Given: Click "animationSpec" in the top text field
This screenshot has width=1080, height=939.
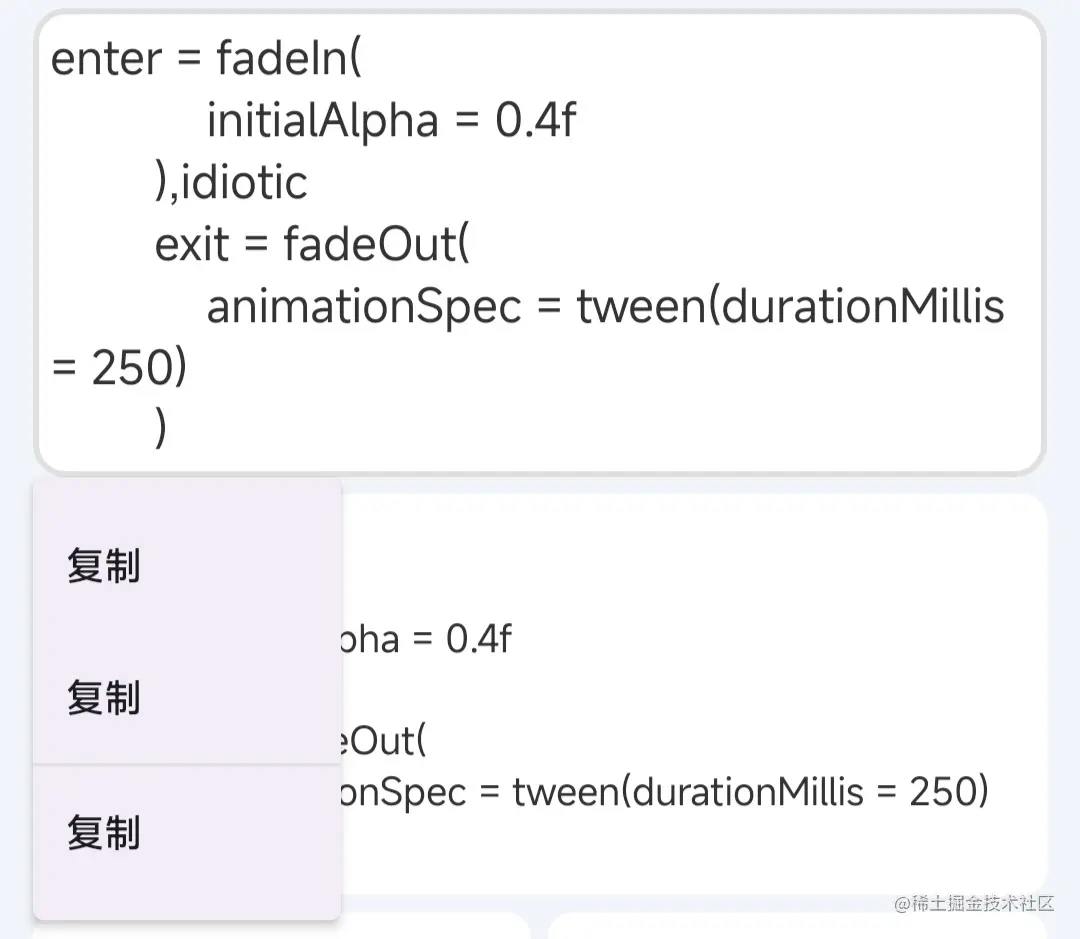Looking at the screenshot, I should coord(364,307).
